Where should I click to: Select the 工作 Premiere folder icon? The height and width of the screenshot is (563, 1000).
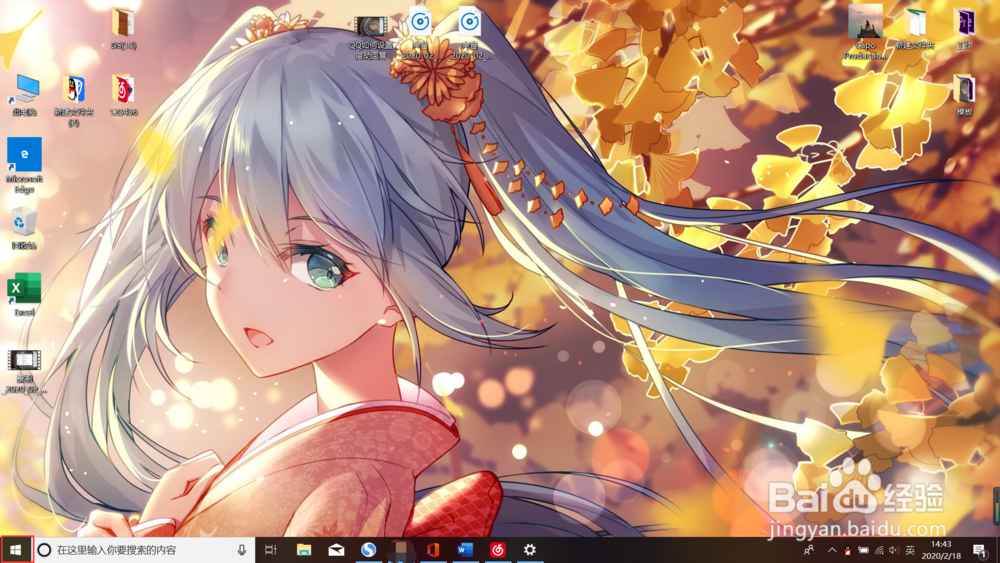964,29
